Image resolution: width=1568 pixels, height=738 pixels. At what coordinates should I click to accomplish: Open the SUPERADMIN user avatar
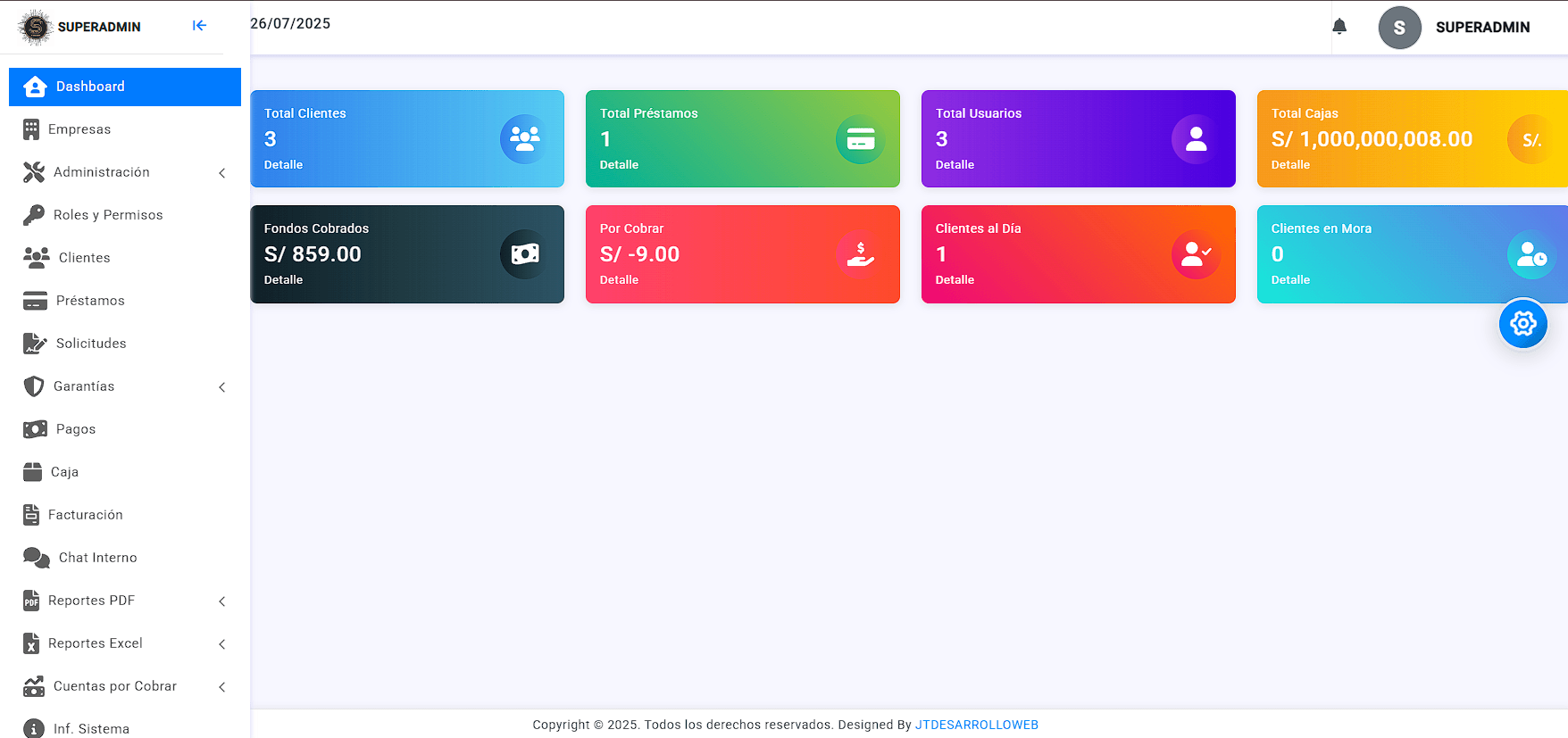tap(1399, 28)
